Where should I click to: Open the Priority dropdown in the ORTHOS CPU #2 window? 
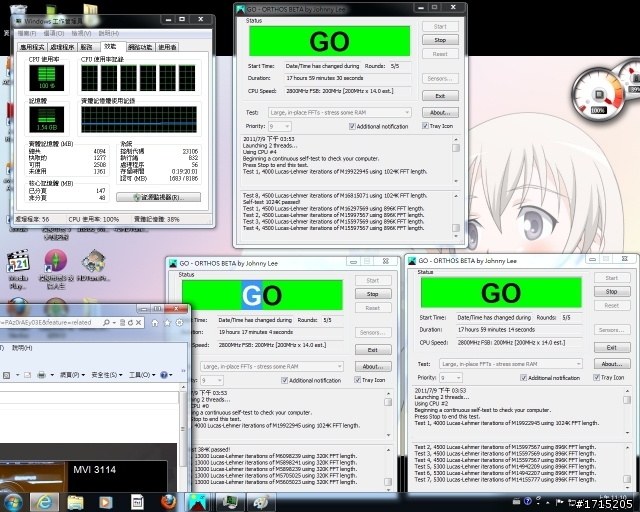coord(451,378)
